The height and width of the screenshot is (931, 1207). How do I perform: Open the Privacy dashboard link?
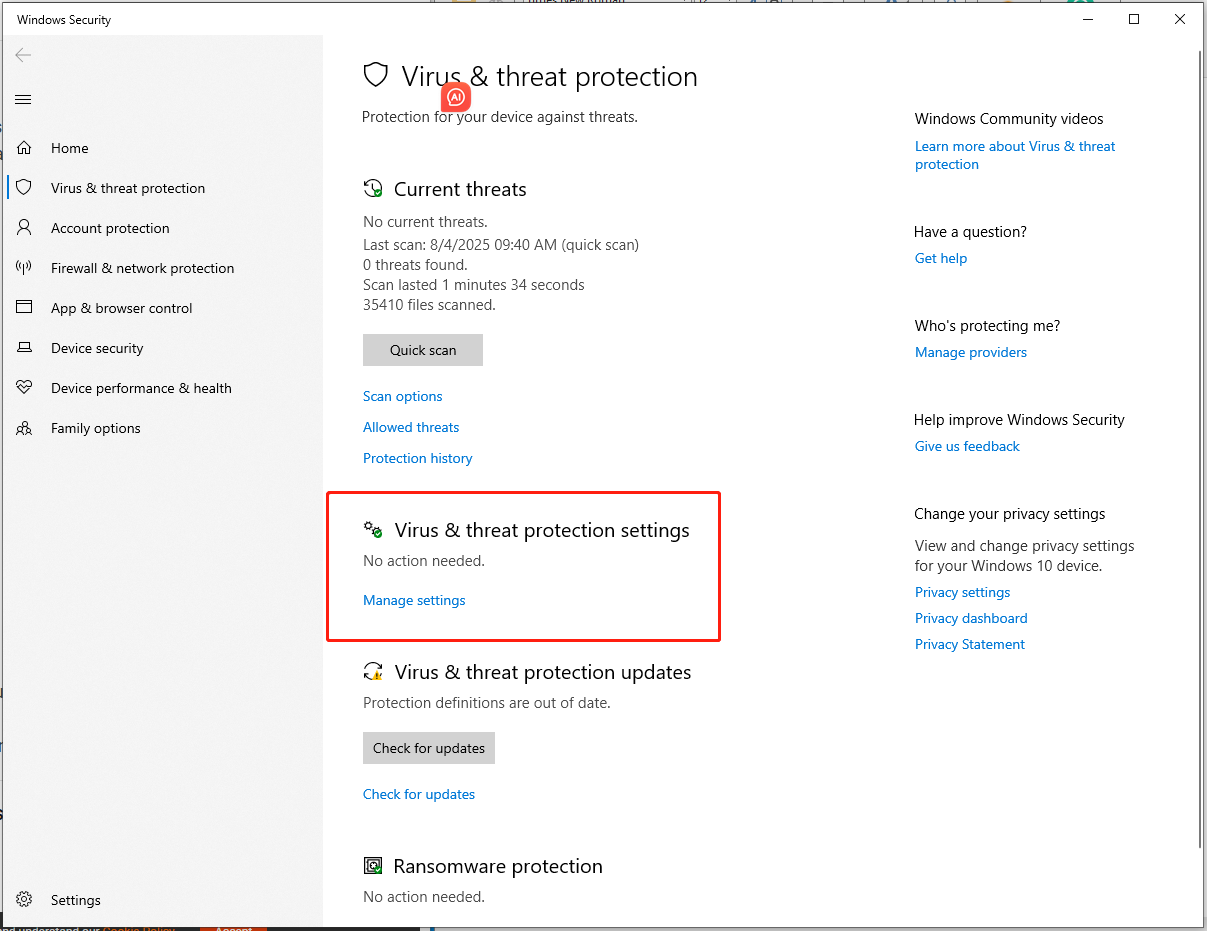coord(970,618)
